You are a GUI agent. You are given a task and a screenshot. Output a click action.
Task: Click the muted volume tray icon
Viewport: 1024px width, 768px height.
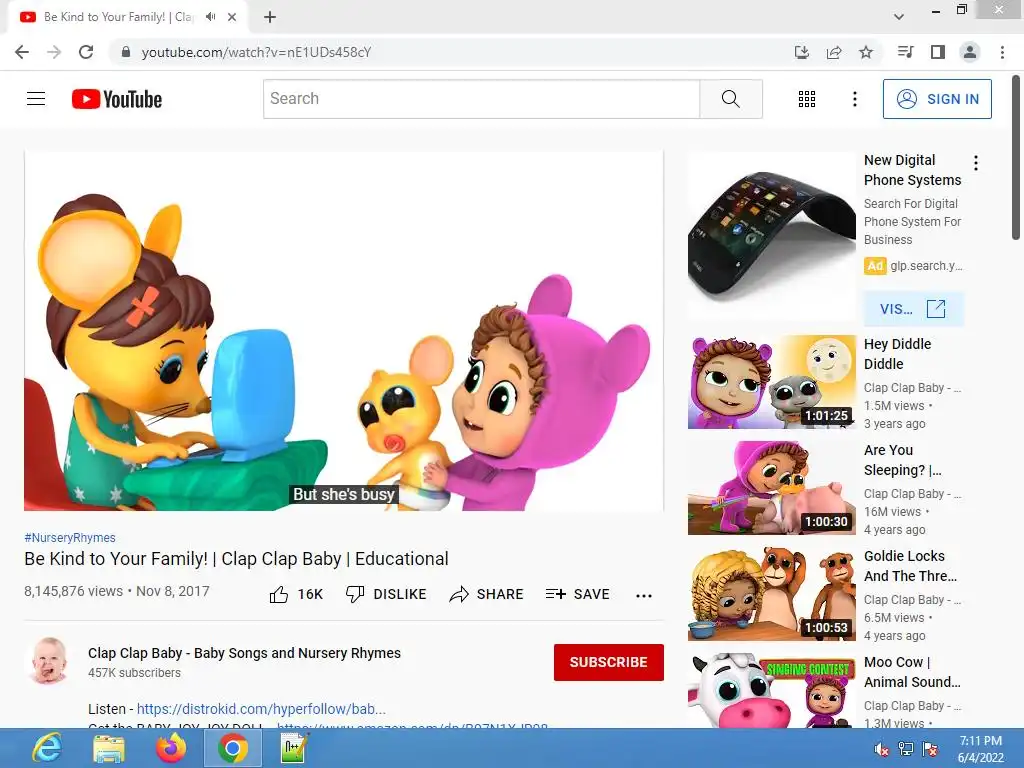[x=882, y=749]
